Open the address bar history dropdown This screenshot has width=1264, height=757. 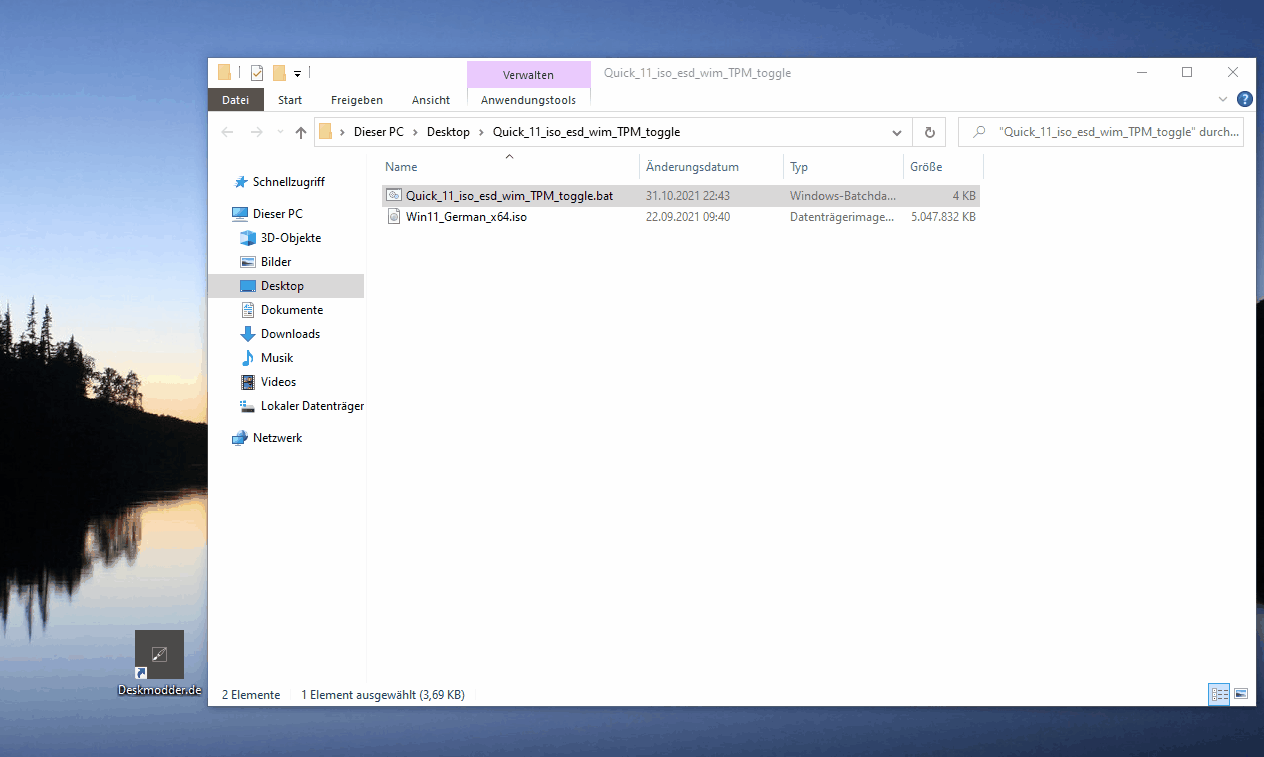click(x=897, y=132)
